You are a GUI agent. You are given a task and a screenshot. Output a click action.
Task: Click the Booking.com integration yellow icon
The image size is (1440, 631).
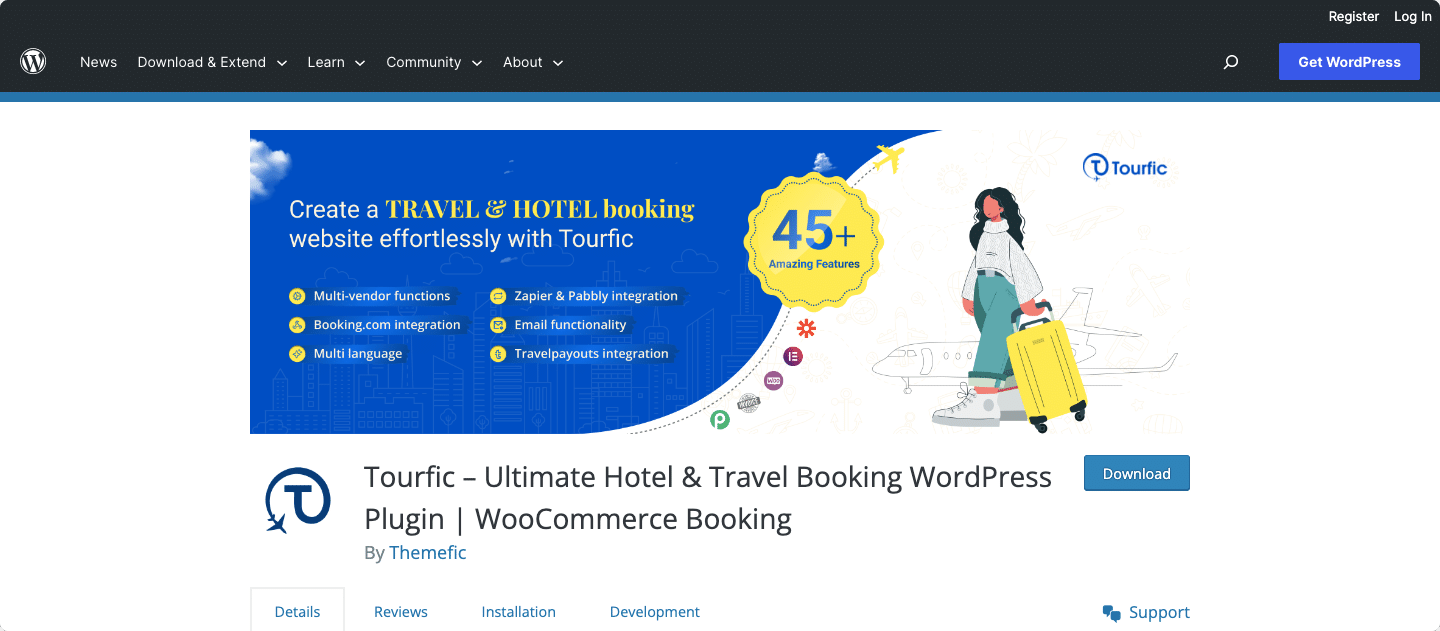(297, 325)
